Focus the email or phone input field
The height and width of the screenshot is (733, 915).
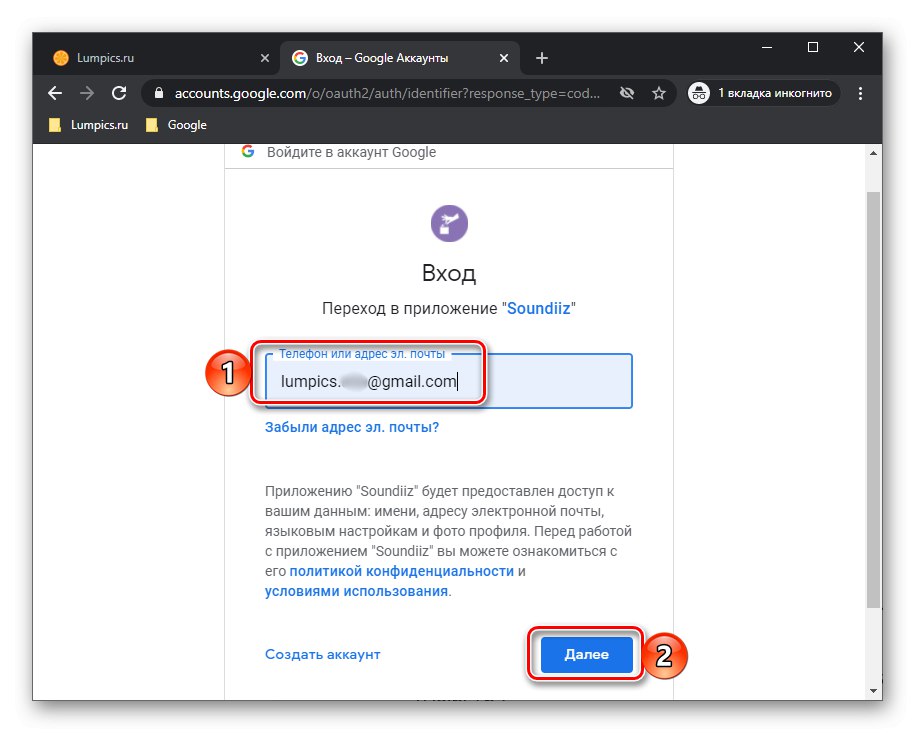pos(448,381)
